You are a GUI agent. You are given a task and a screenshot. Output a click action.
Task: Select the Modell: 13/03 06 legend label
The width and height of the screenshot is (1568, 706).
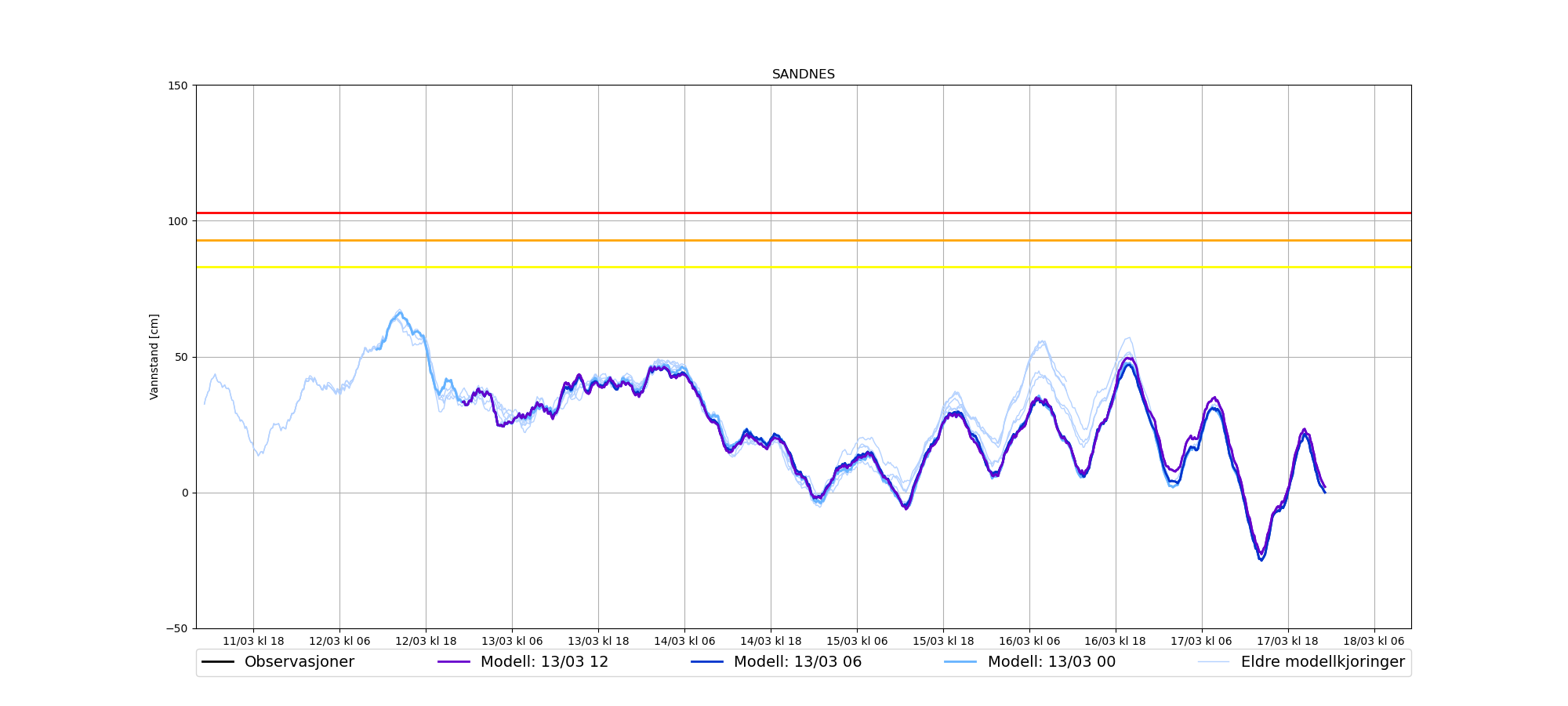[797, 662]
